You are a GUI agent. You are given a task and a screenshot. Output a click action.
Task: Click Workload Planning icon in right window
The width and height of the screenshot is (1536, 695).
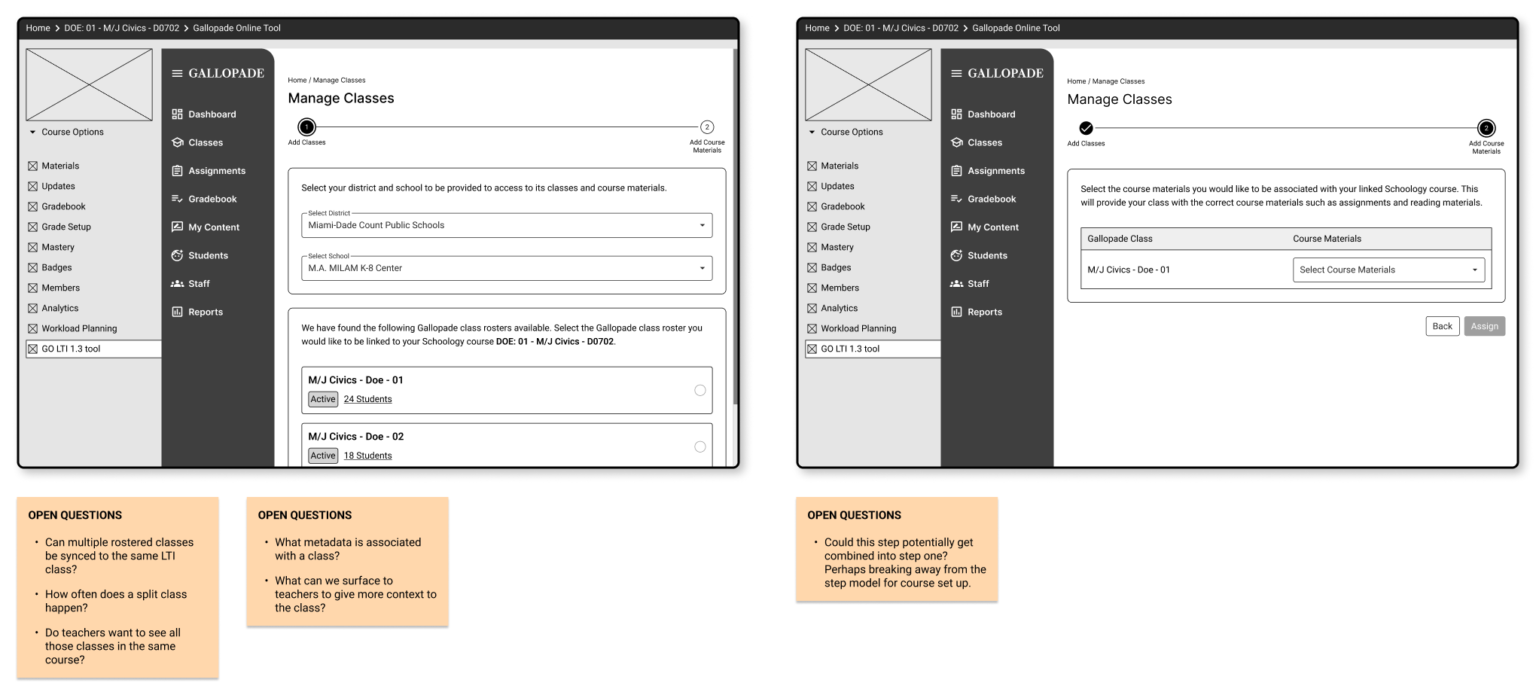pos(811,328)
